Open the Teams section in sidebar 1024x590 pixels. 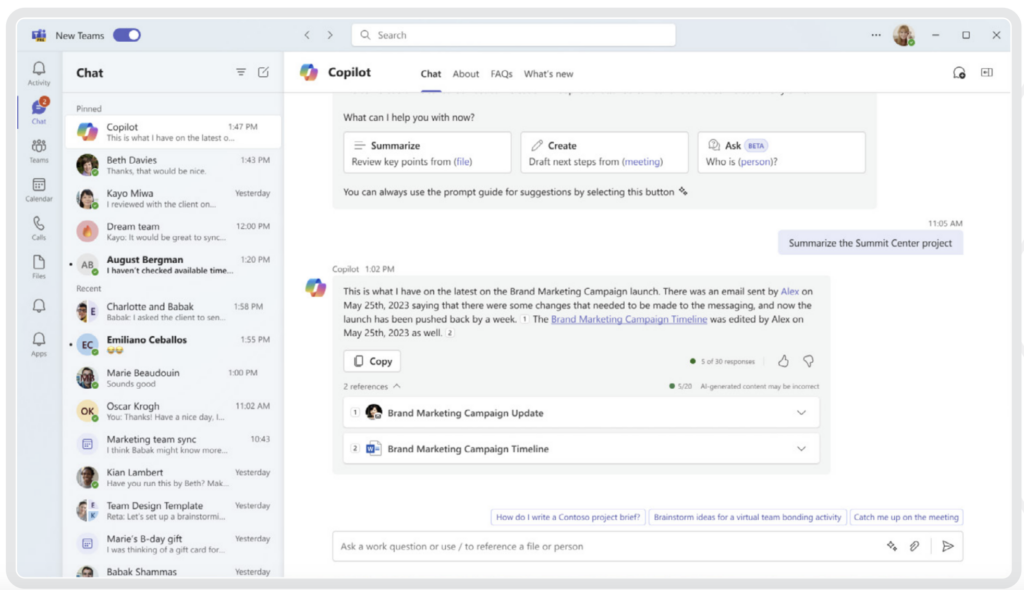39,151
